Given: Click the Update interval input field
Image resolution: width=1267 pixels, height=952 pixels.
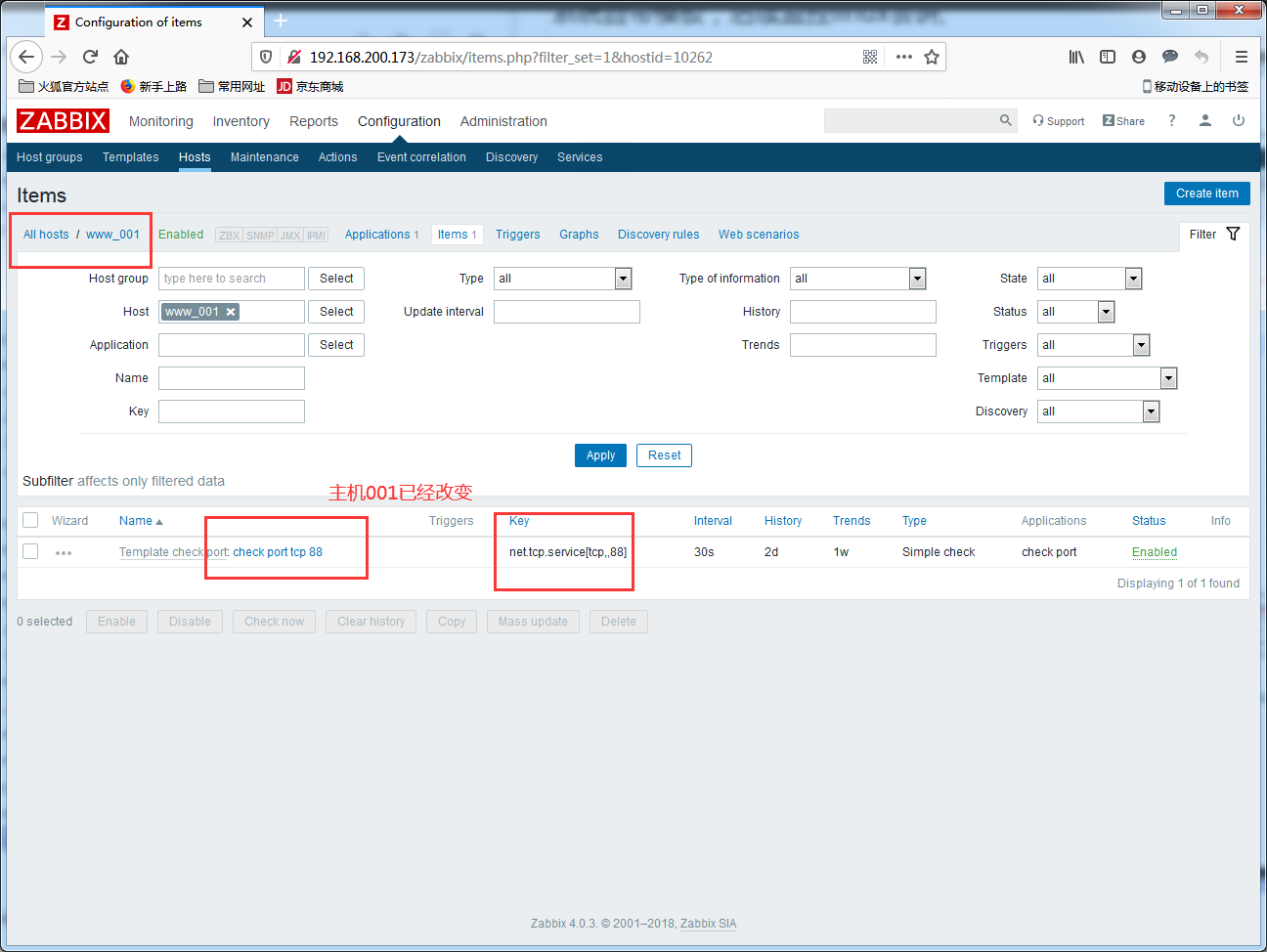Looking at the screenshot, I should coord(567,312).
